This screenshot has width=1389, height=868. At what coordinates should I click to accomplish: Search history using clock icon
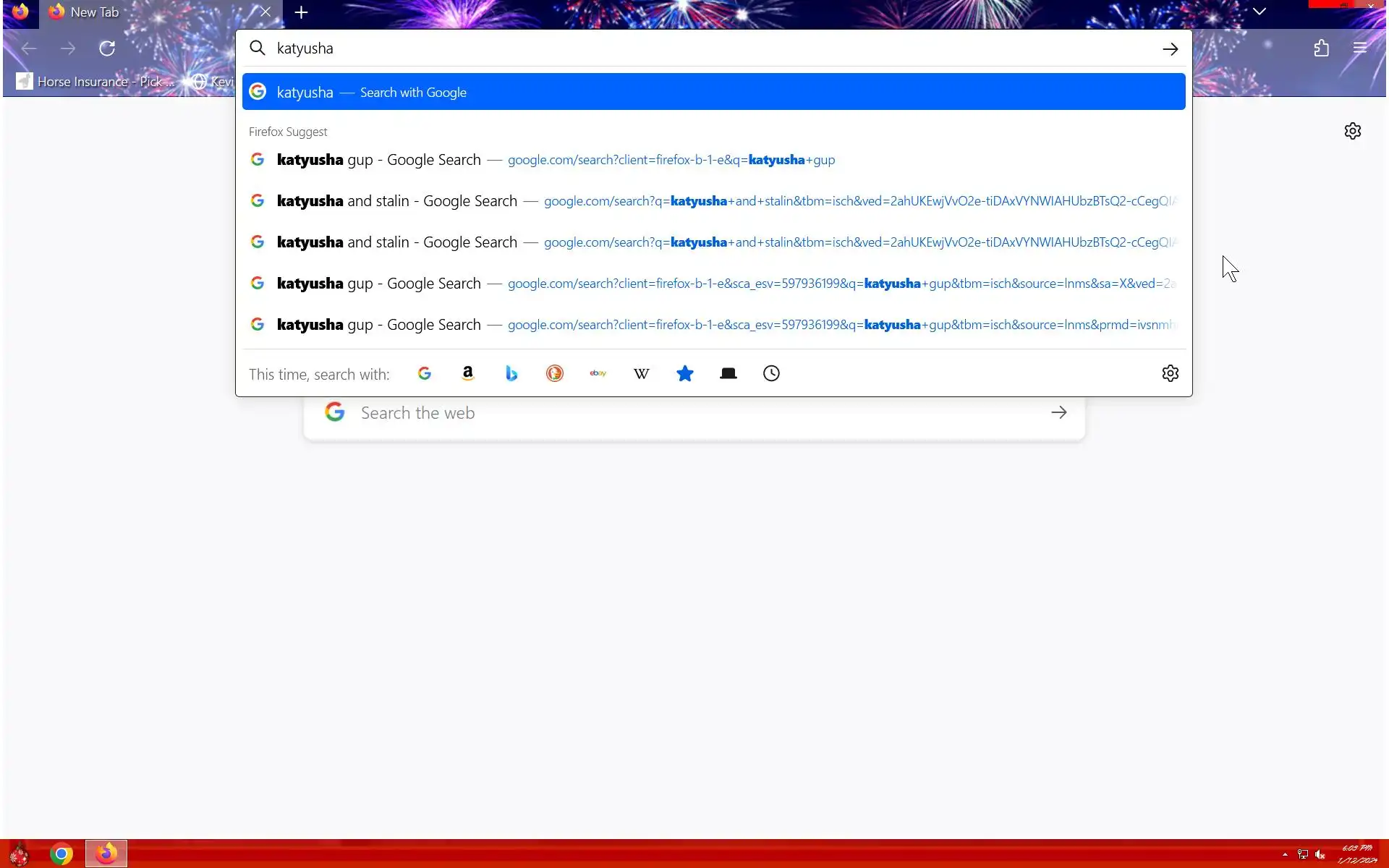click(772, 373)
